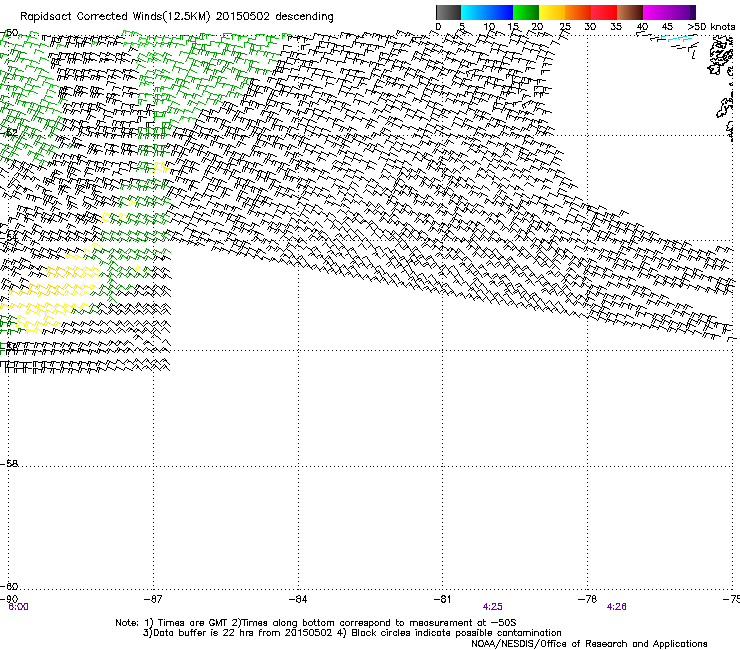
Task: Click the '-90' longitude axis label
Action: [x=9, y=599]
